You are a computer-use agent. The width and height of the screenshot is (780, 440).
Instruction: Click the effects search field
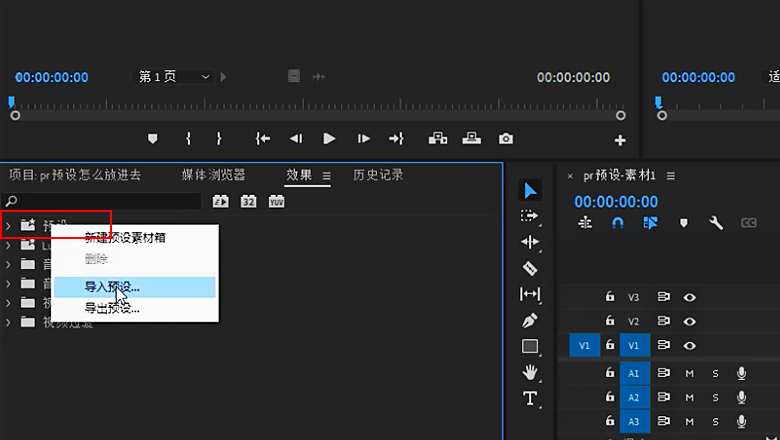point(101,201)
